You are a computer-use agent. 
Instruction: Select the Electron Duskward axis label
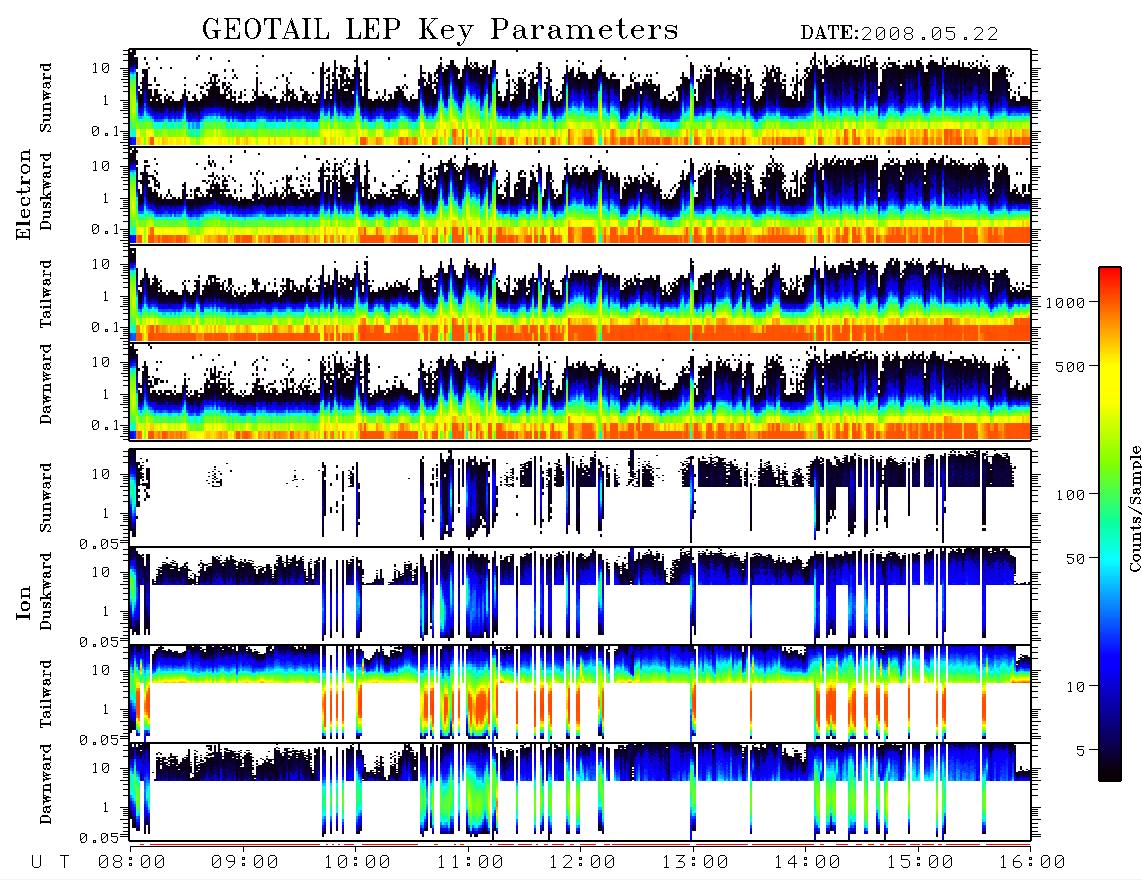(46, 192)
